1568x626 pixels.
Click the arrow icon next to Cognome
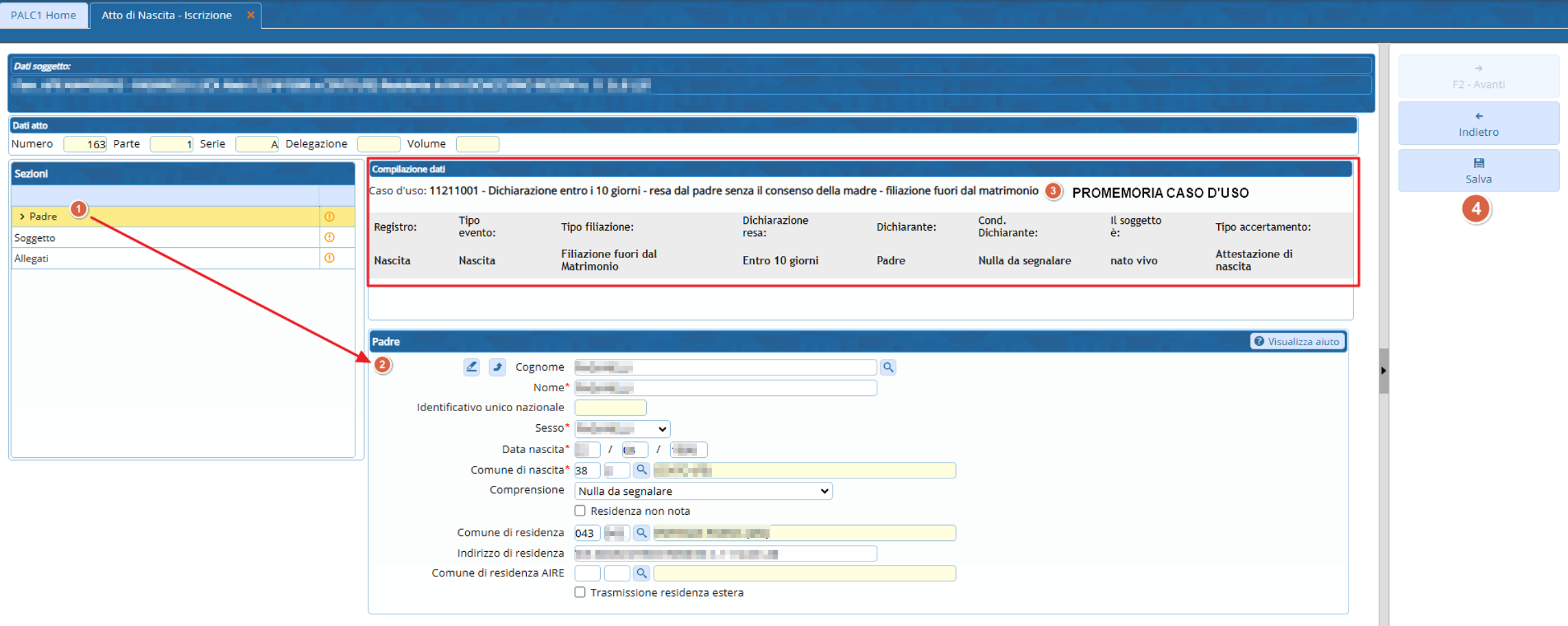497,367
